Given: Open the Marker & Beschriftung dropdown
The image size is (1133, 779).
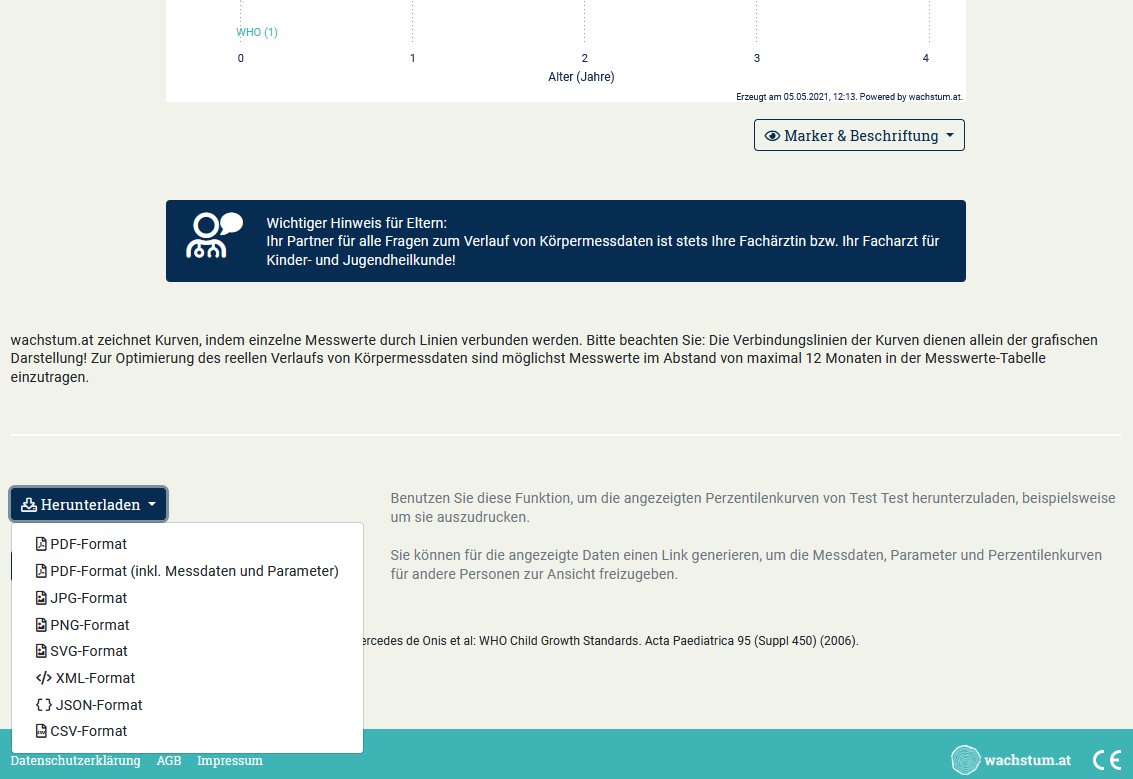Looking at the screenshot, I should point(858,135).
